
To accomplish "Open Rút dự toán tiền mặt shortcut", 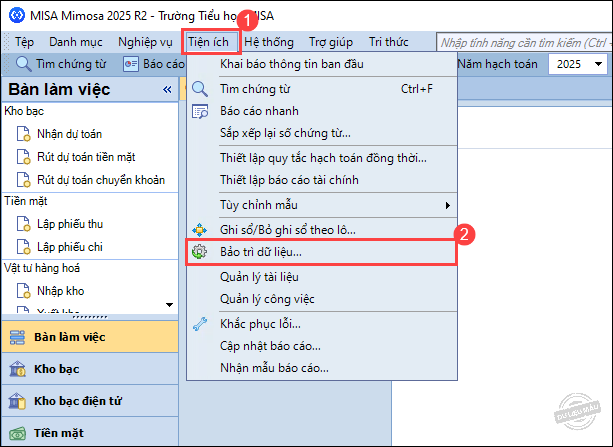I will tap(86, 157).
